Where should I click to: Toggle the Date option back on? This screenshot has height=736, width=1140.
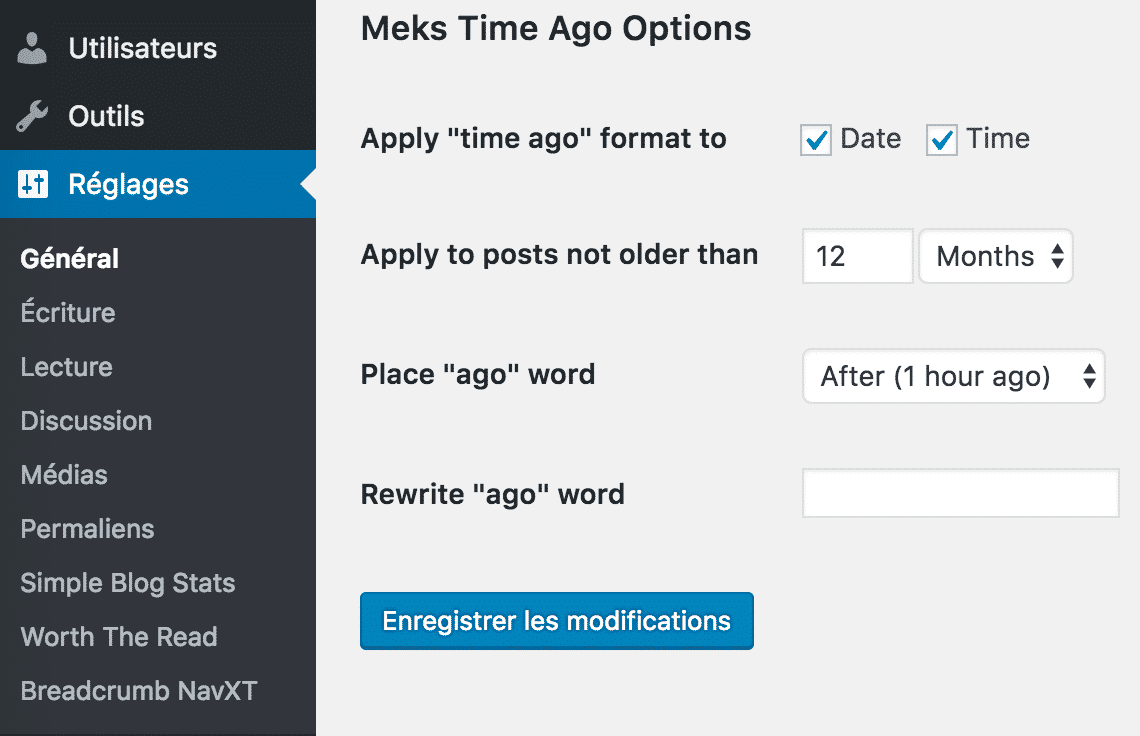815,140
